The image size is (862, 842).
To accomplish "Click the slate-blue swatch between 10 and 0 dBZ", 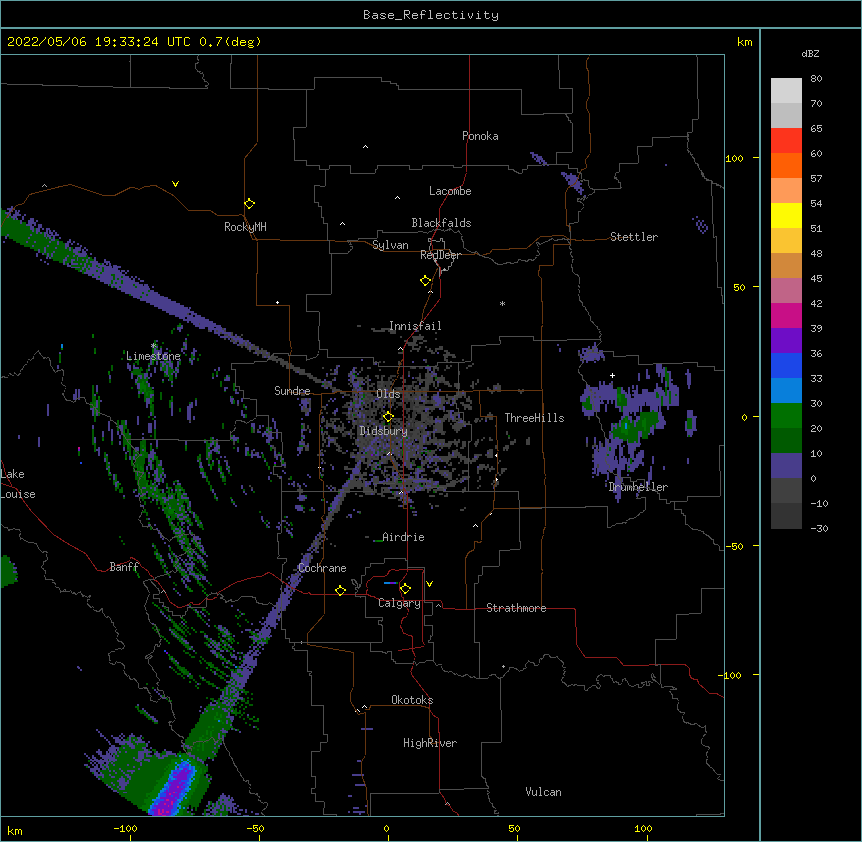I will (786, 466).
